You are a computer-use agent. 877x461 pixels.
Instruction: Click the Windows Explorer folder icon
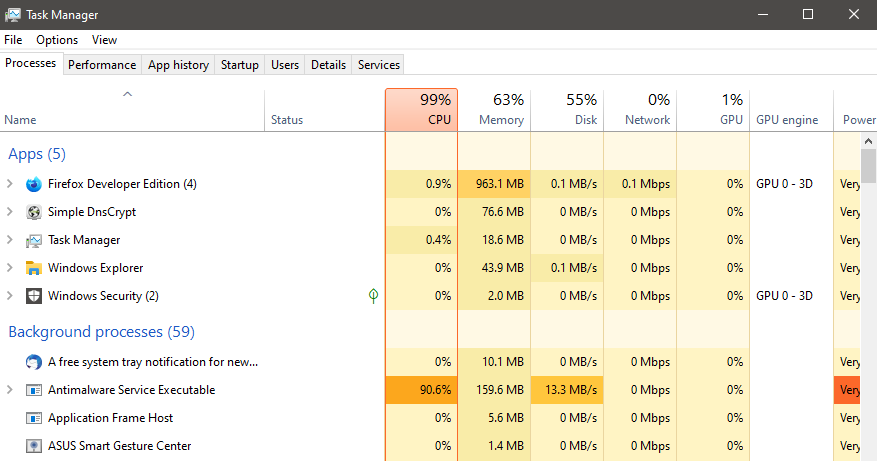[x=33, y=268]
